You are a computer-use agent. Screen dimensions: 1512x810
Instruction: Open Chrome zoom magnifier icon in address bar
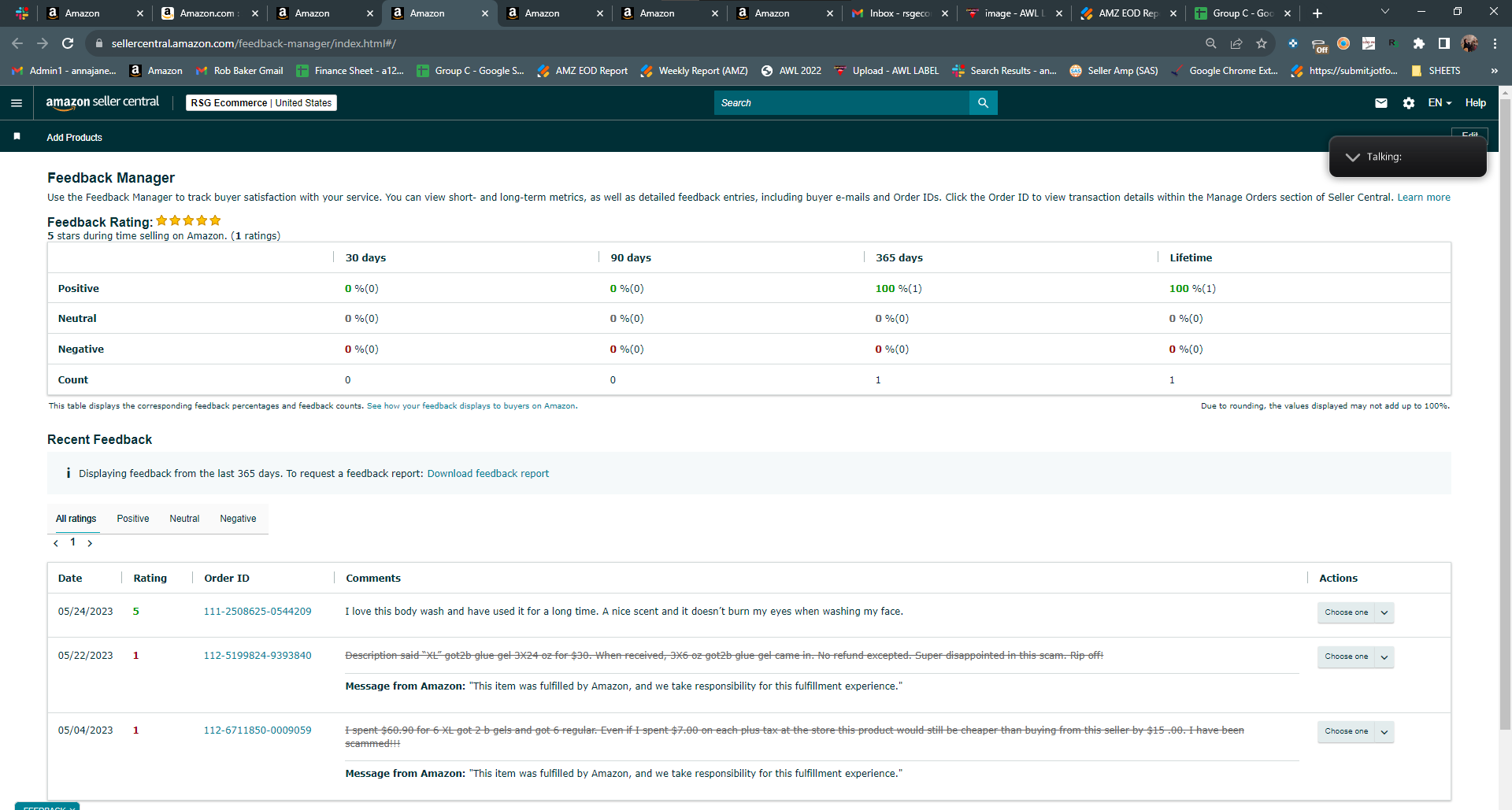point(1211,44)
